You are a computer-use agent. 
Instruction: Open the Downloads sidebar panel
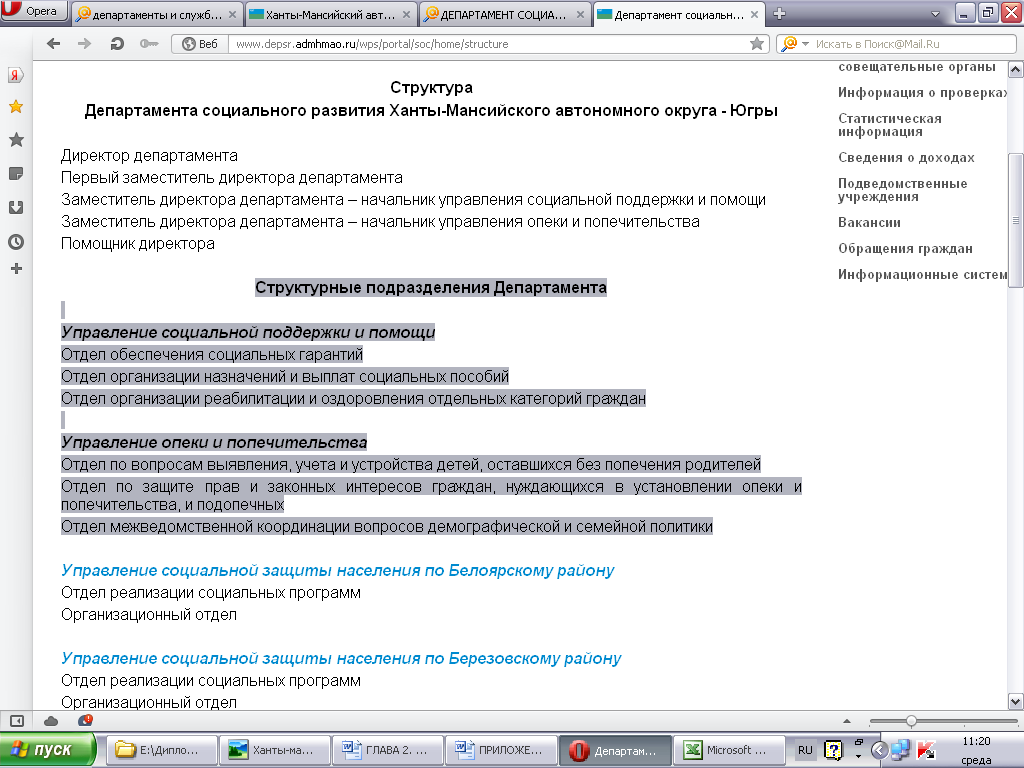click(16, 208)
